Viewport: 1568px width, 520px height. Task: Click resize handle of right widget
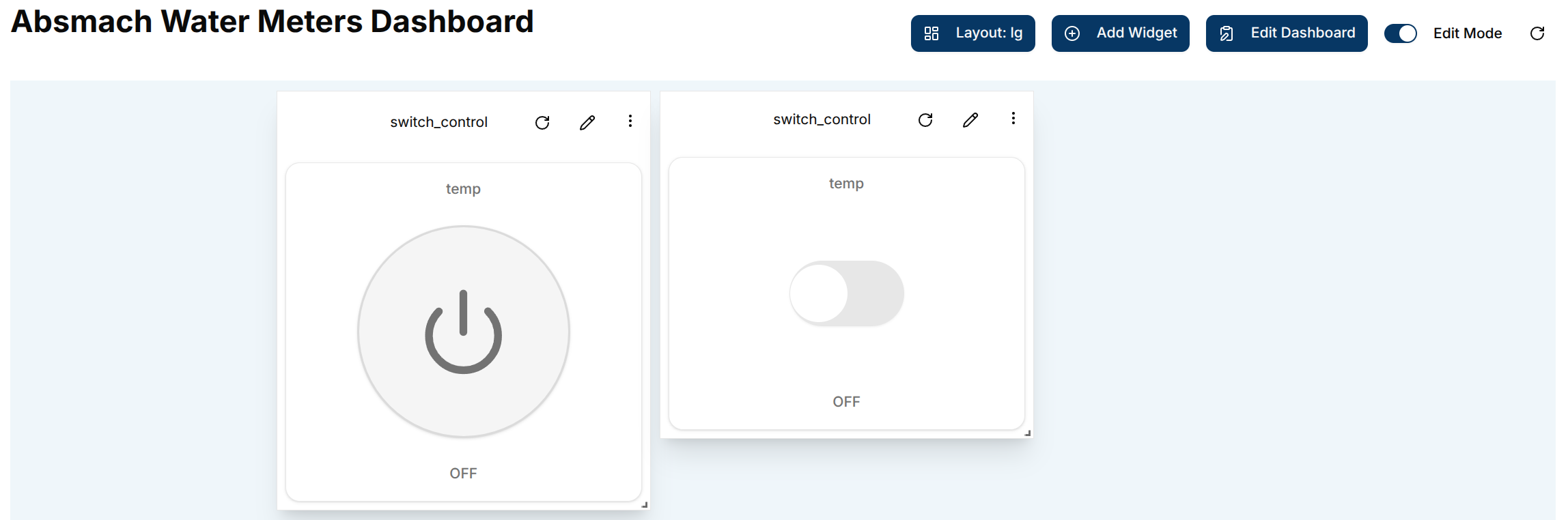coord(1028,433)
